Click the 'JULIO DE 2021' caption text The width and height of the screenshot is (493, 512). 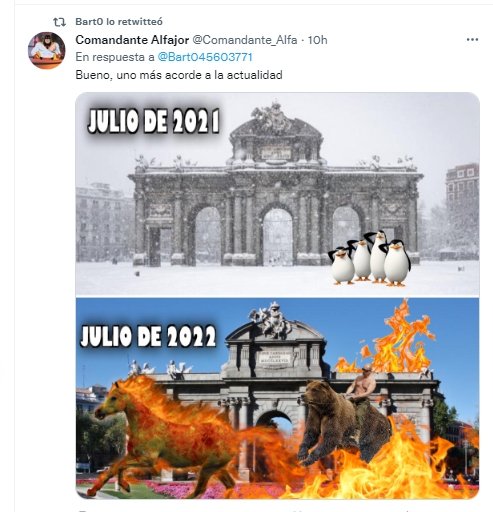(x=154, y=120)
